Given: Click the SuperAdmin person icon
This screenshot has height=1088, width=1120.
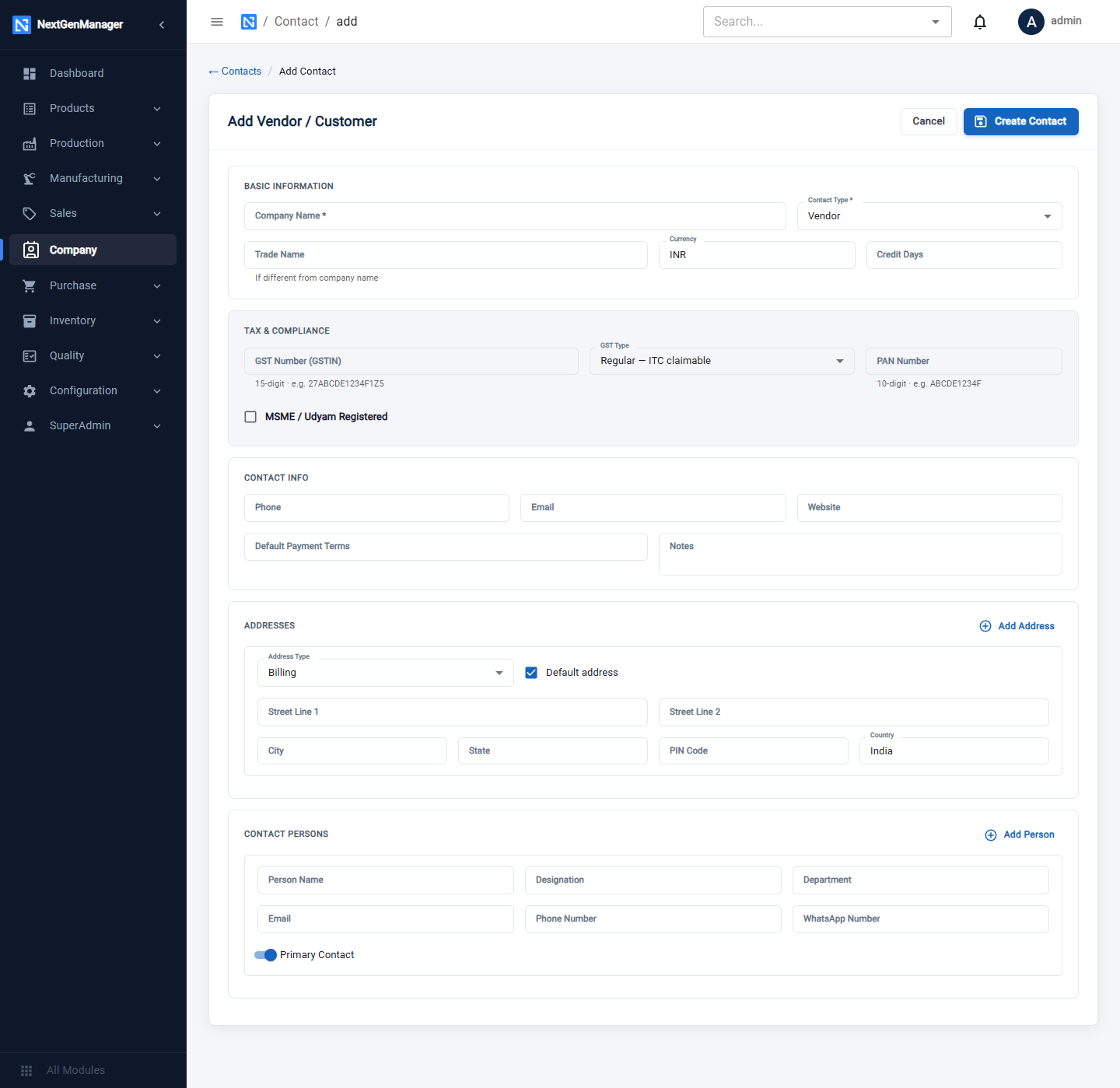Looking at the screenshot, I should tap(30, 425).
